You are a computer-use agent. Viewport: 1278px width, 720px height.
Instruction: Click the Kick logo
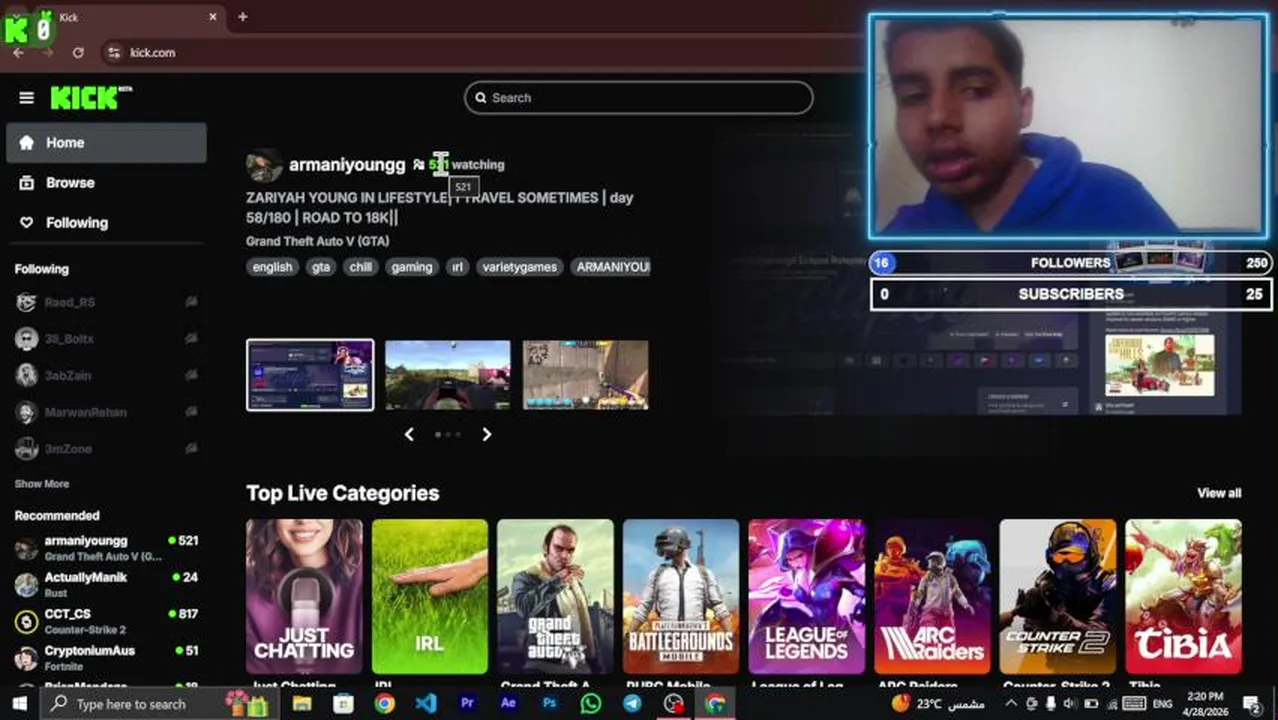(x=90, y=97)
